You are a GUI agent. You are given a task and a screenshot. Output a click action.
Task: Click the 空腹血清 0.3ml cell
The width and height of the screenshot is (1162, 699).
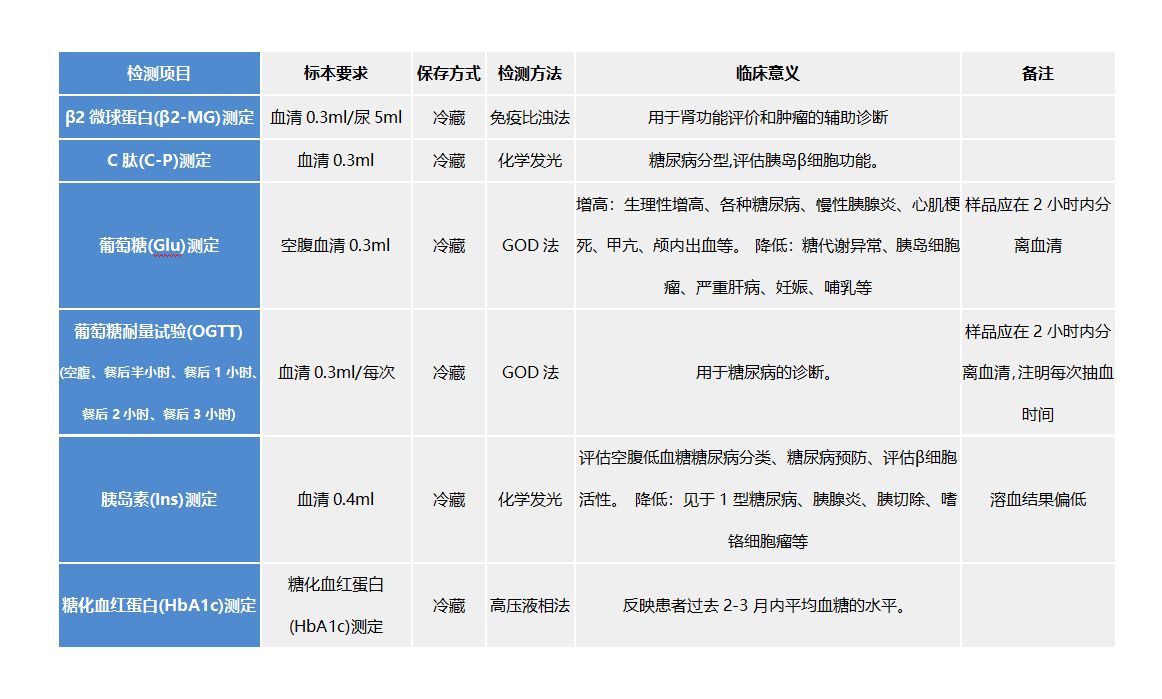(336, 245)
